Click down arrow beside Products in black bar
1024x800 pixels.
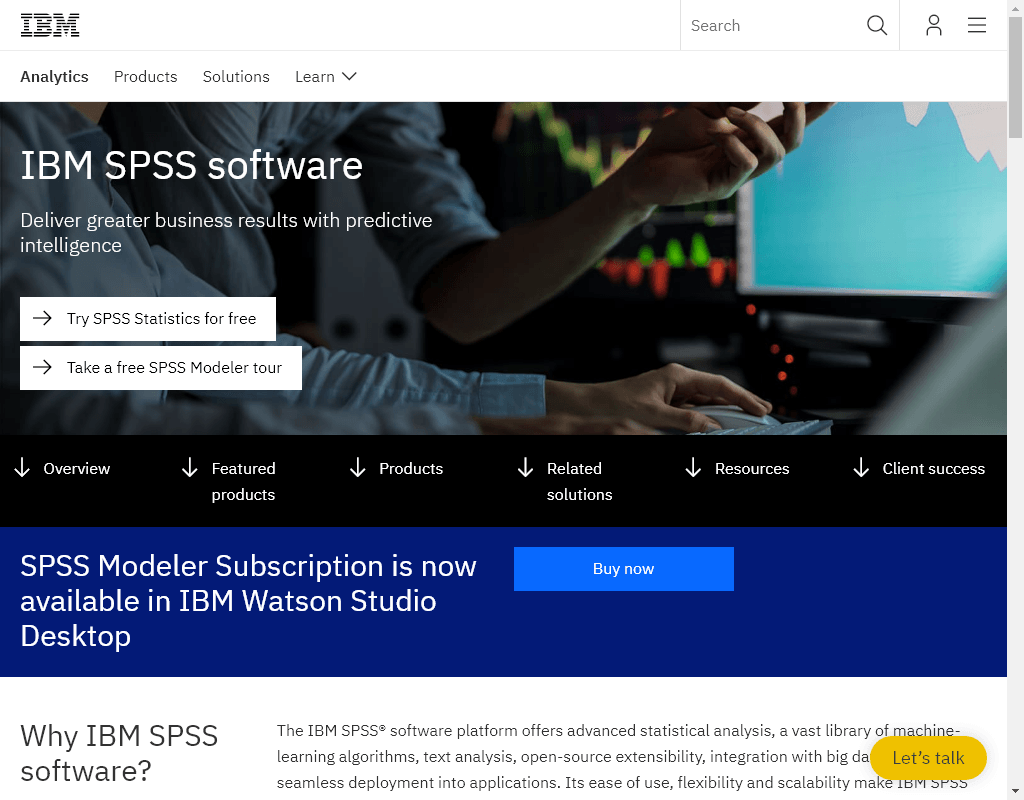coord(357,468)
